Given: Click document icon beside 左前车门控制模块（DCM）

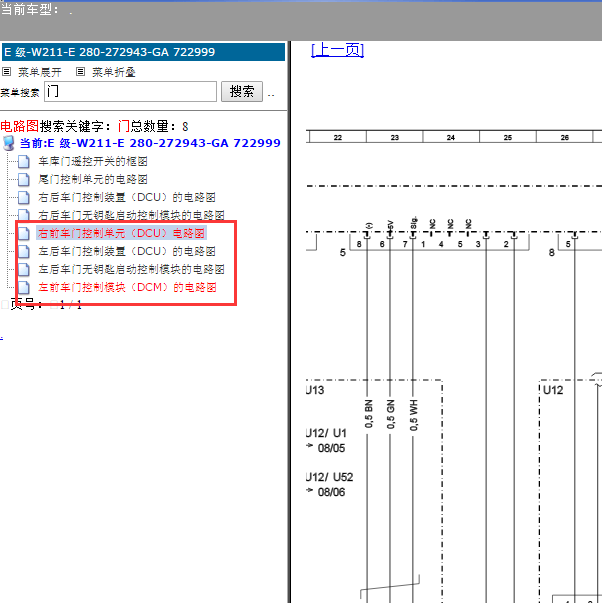Looking at the screenshot, I should click(x=23, y=287).
